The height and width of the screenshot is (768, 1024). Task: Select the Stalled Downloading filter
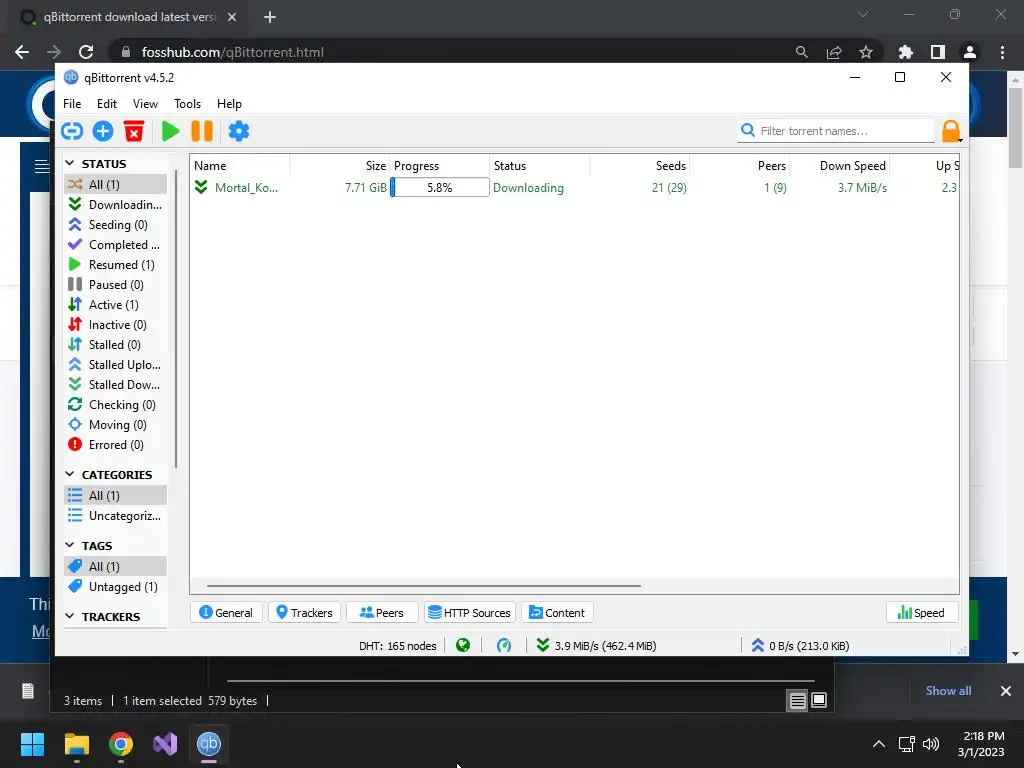pyautogui.click(x=116, y=385)
